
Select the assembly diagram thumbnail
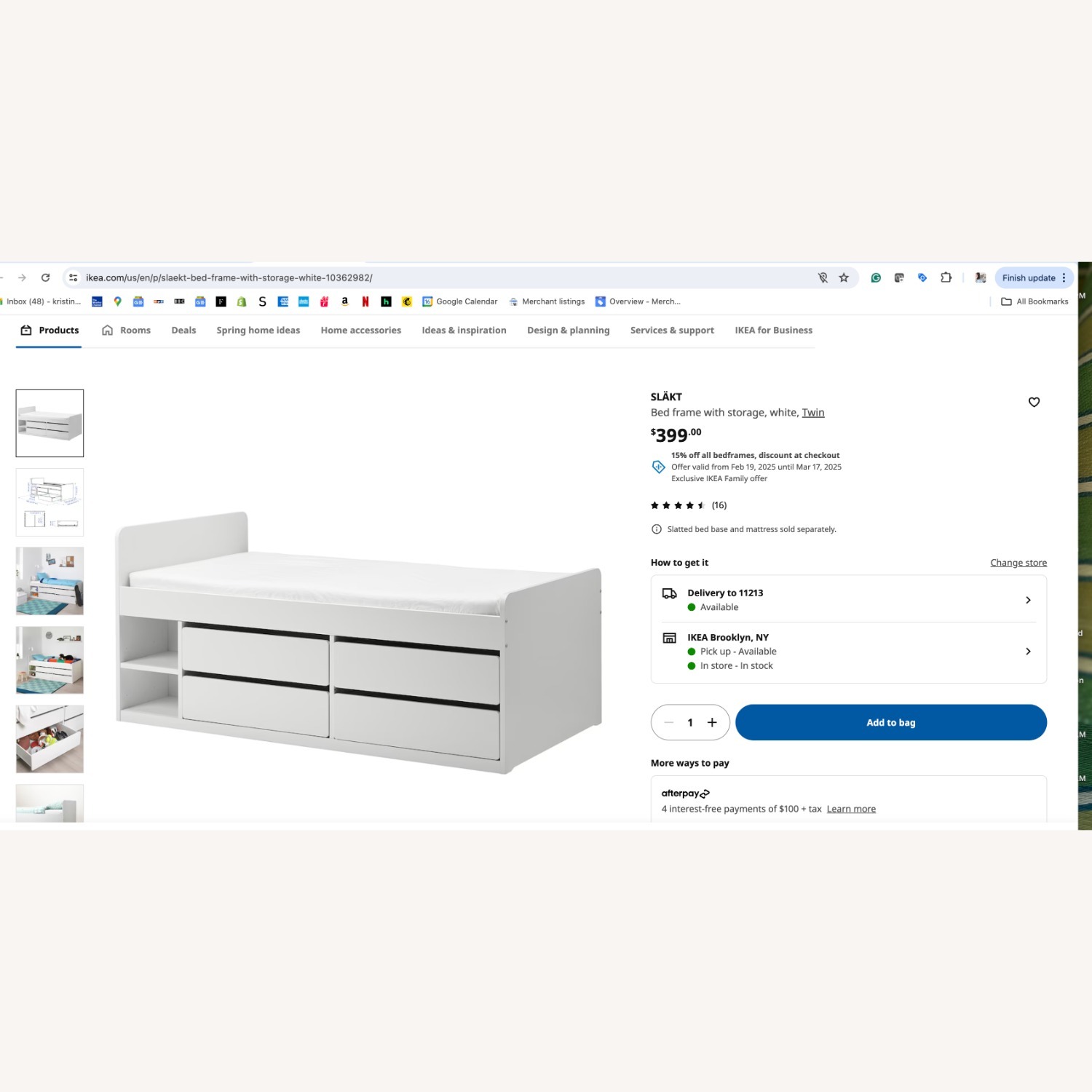click(x=49, y=502)
